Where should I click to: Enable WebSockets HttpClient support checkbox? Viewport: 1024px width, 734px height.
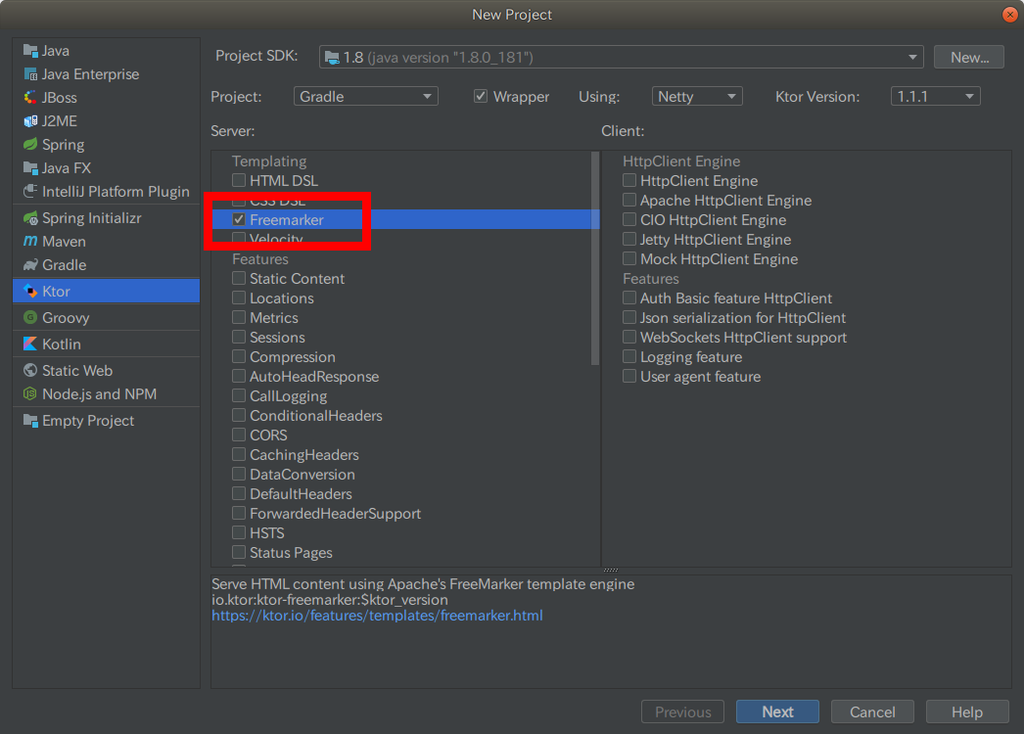[630, 337]
